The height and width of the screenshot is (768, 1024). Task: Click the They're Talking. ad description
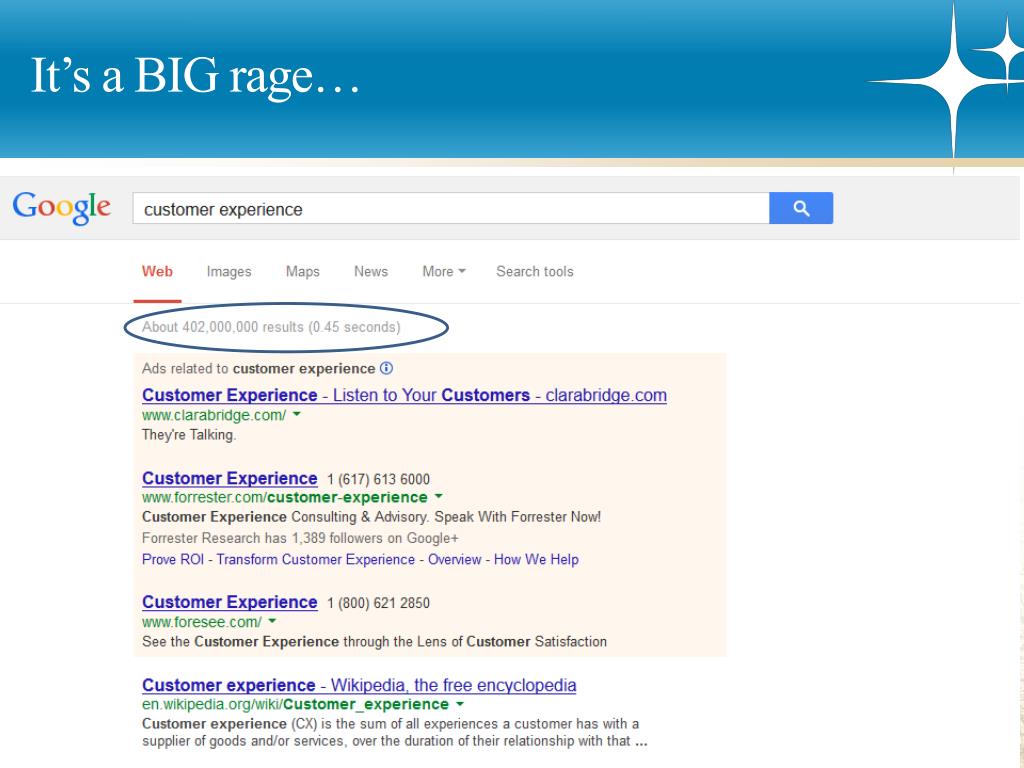[x=189, y=435]
